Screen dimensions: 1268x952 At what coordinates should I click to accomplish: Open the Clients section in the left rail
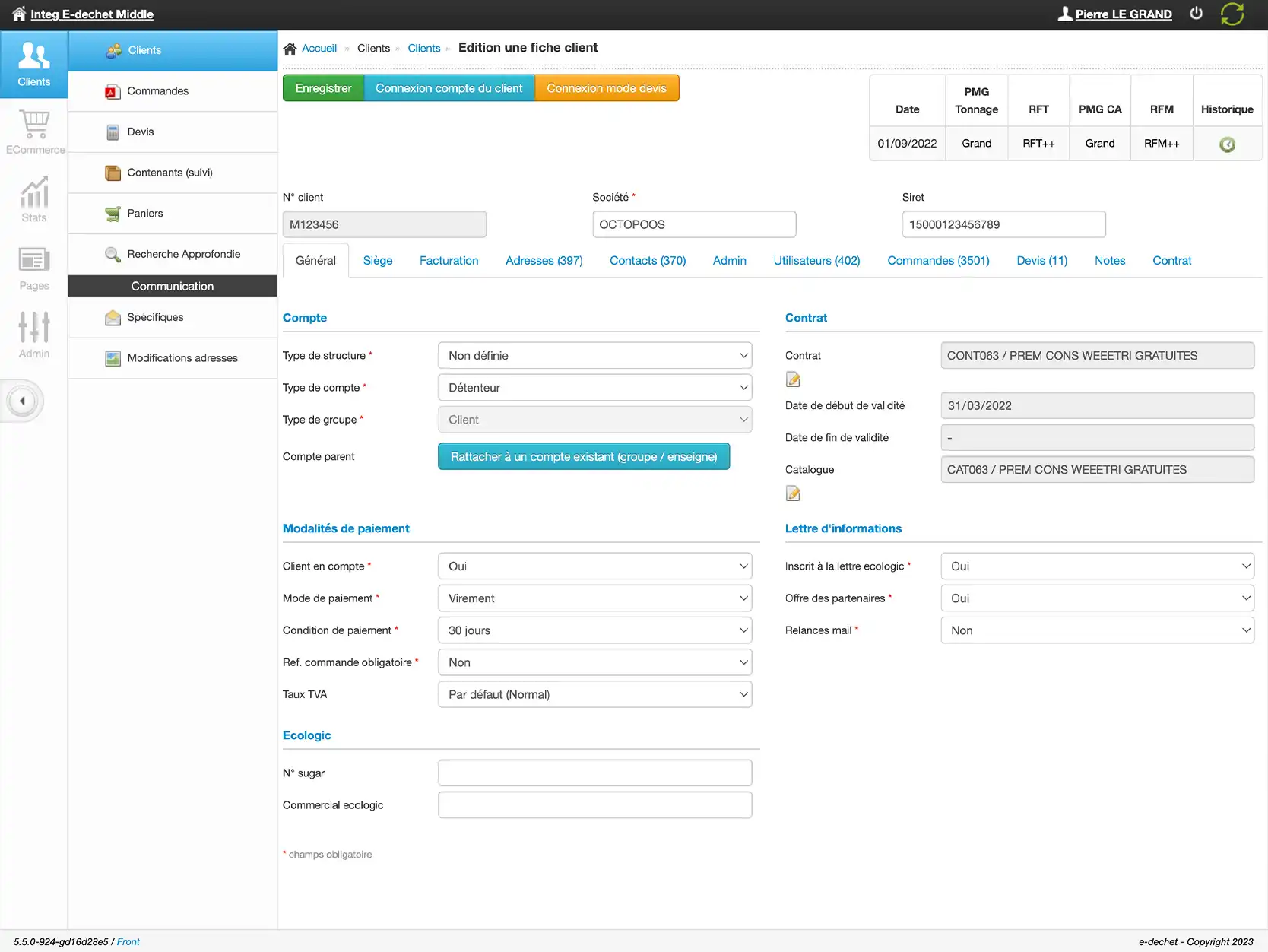[33, 65]
